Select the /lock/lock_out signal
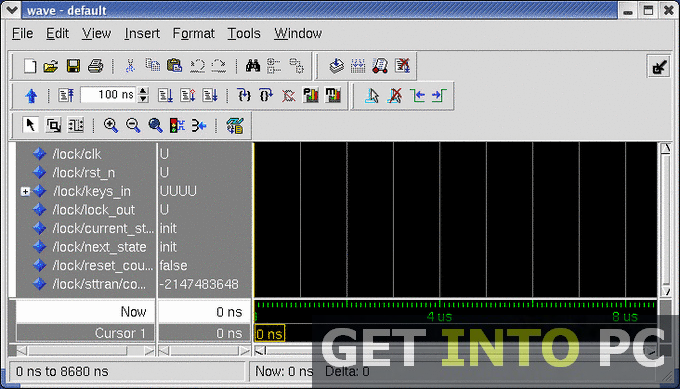The image size is (680, 389). pos(93,210)
